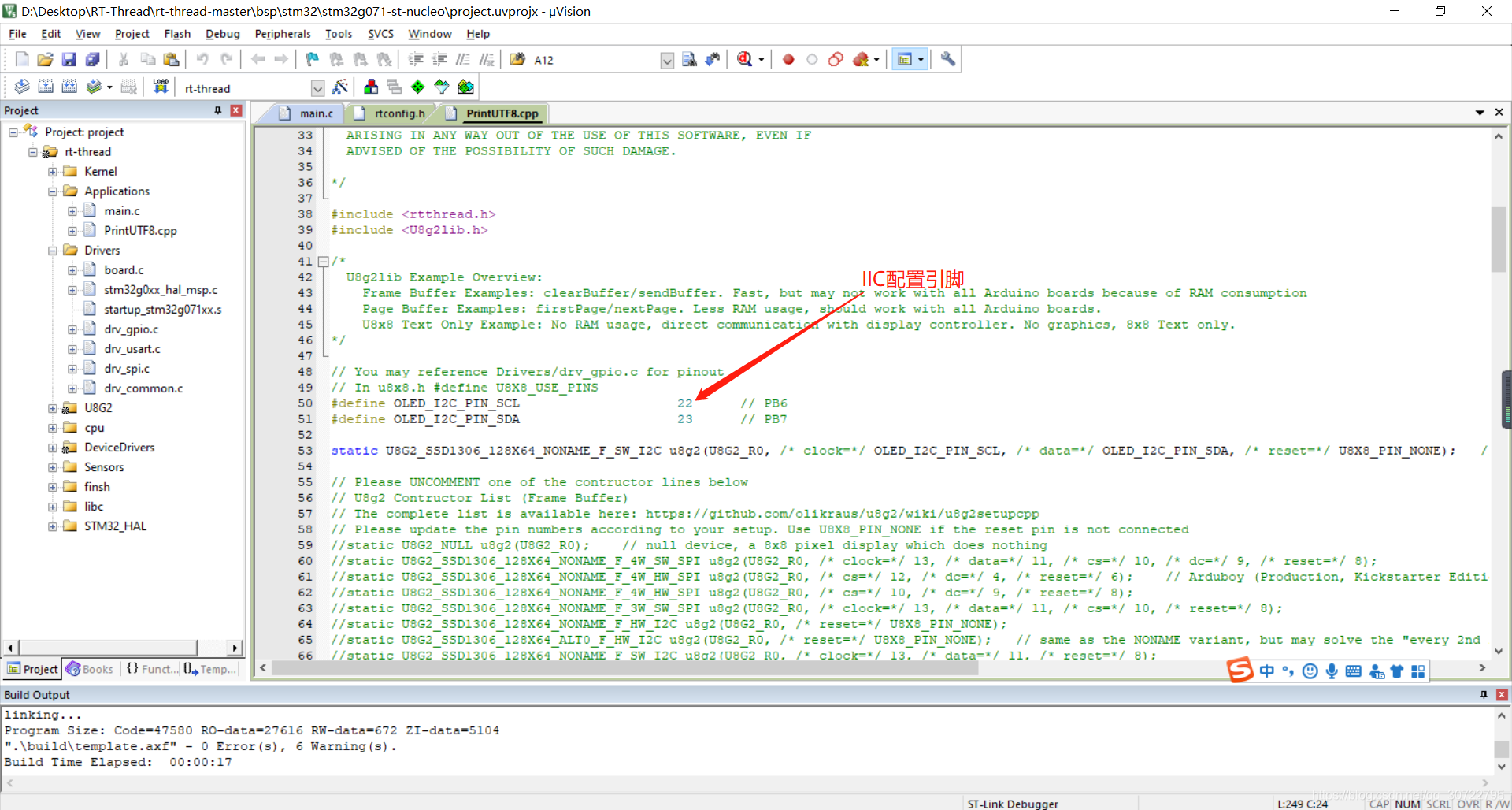
Task: Click the Translate current file icon
Action: (x=22, y=87)
